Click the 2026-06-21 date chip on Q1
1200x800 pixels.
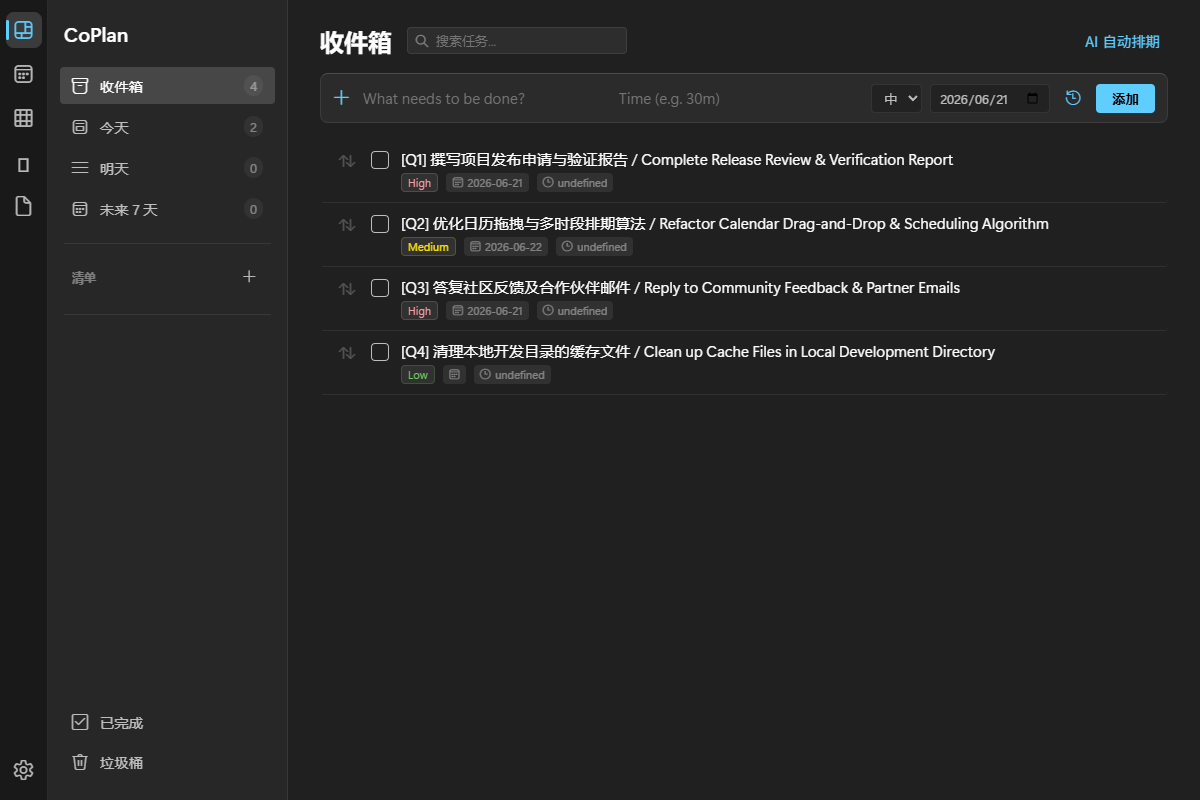point(487,183)
